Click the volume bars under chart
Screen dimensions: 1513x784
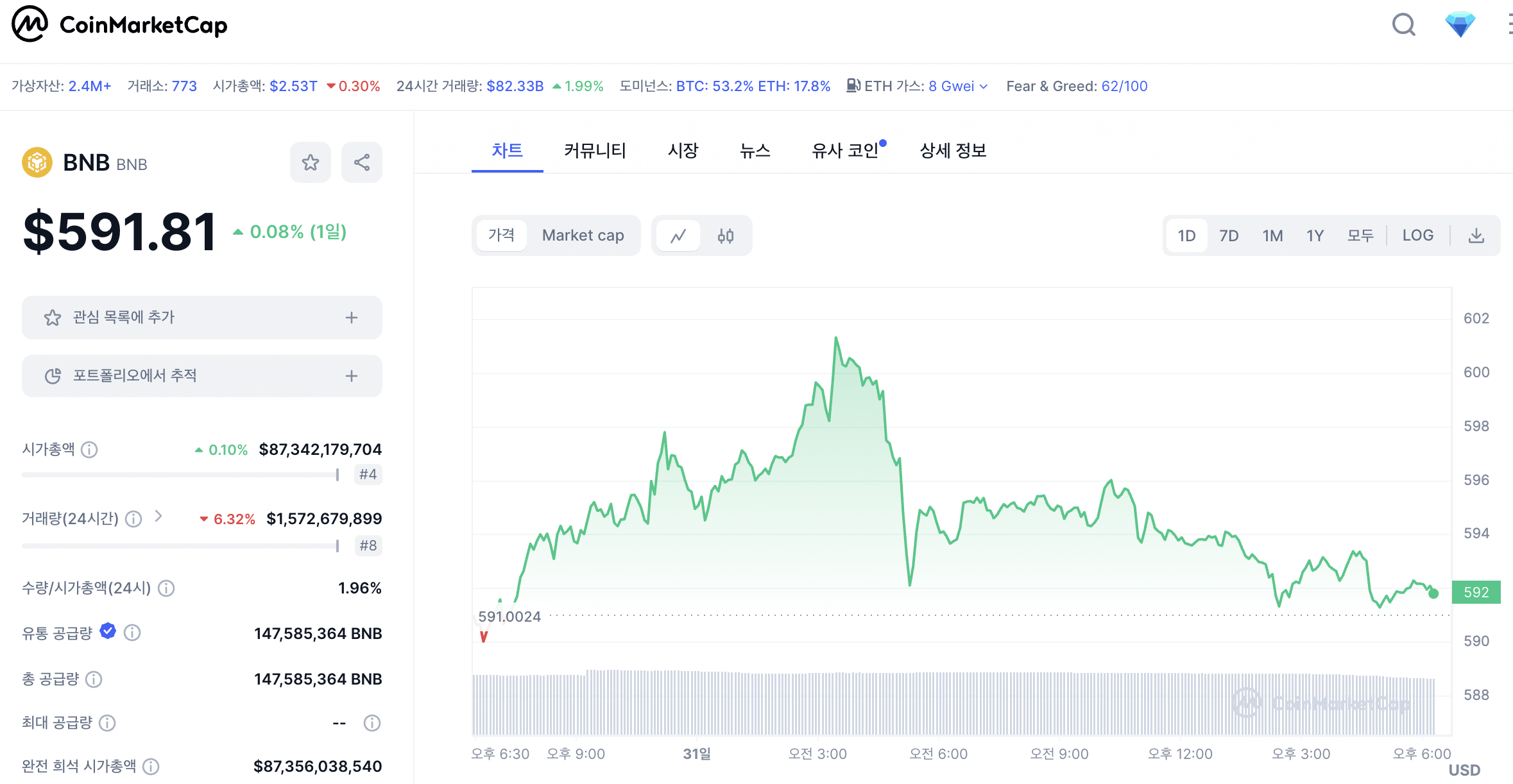(x=953, y=703)
